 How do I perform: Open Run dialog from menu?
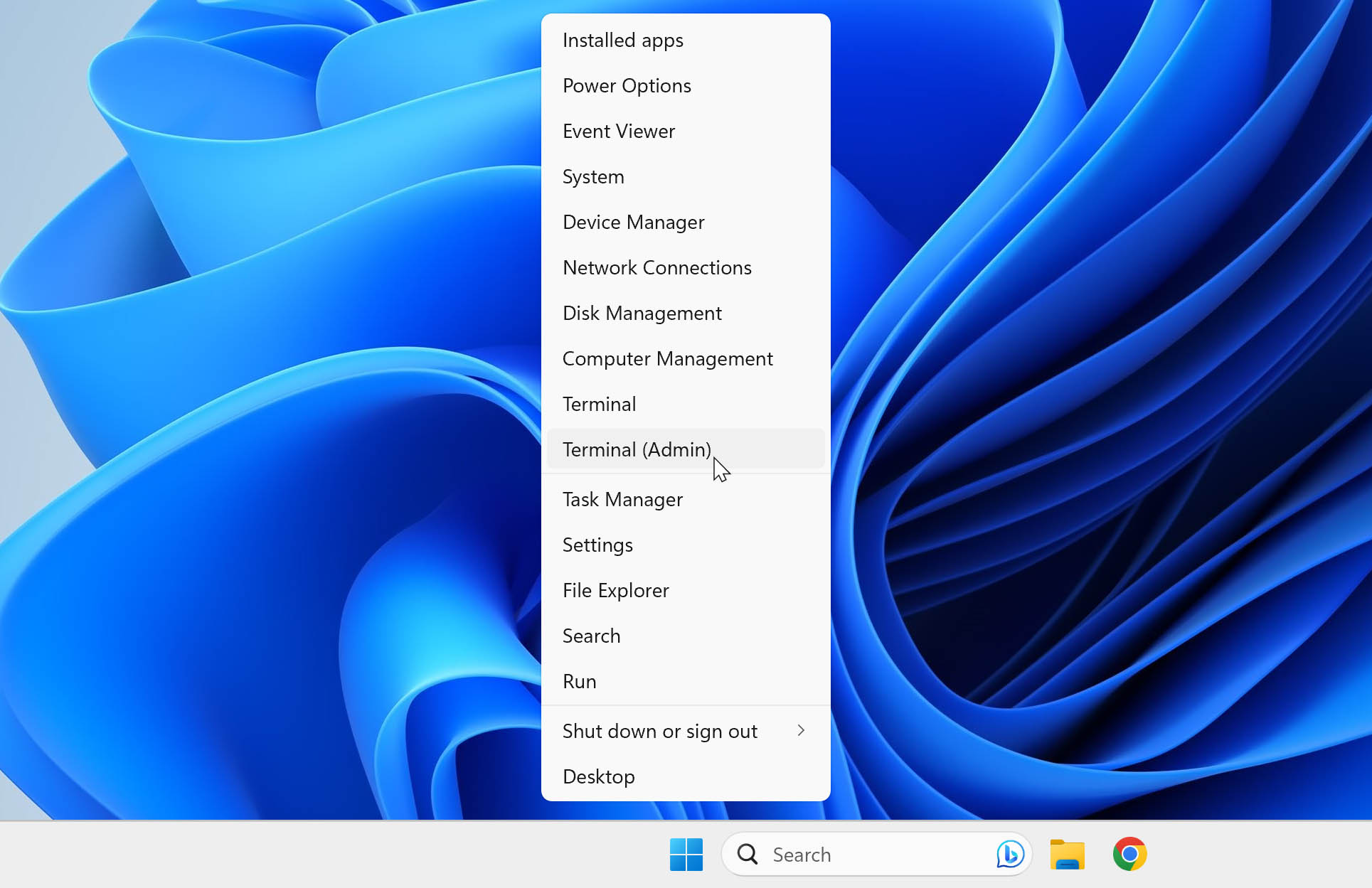tap(579, 681)
